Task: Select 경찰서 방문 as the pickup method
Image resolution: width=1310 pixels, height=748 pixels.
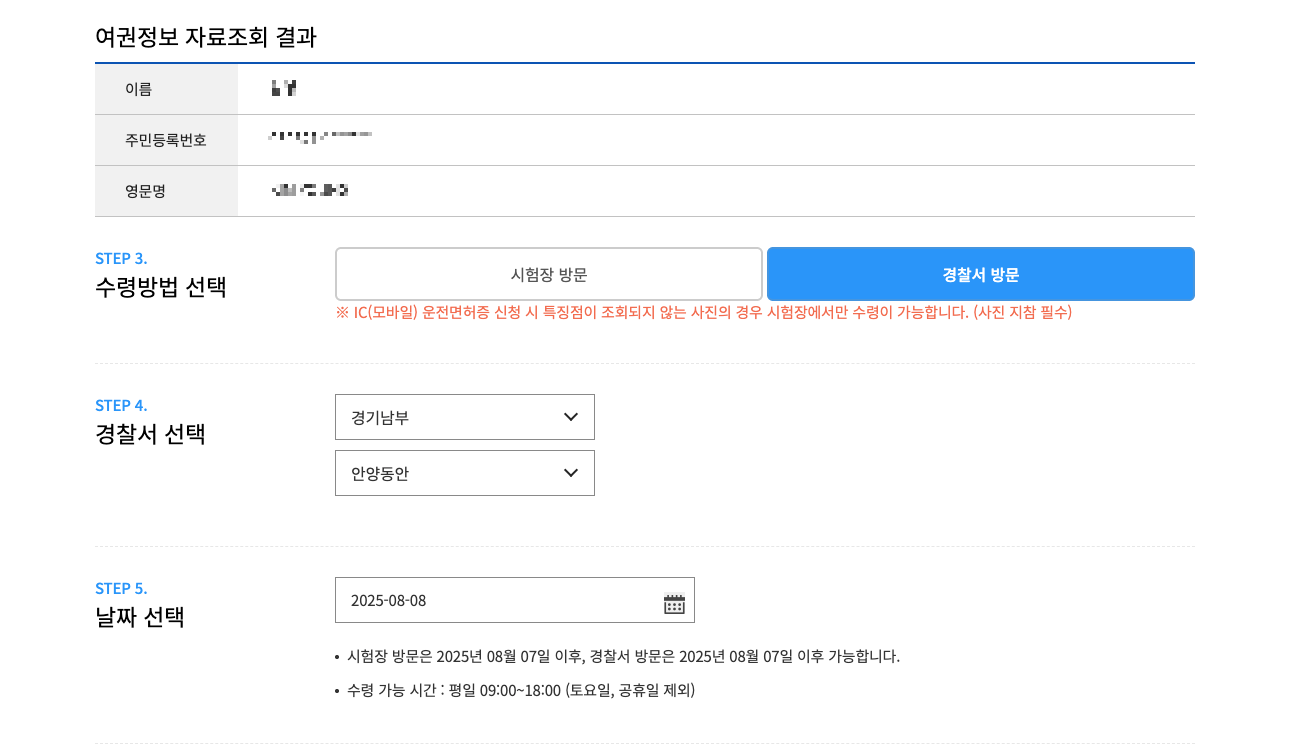Action: (980, 273)
